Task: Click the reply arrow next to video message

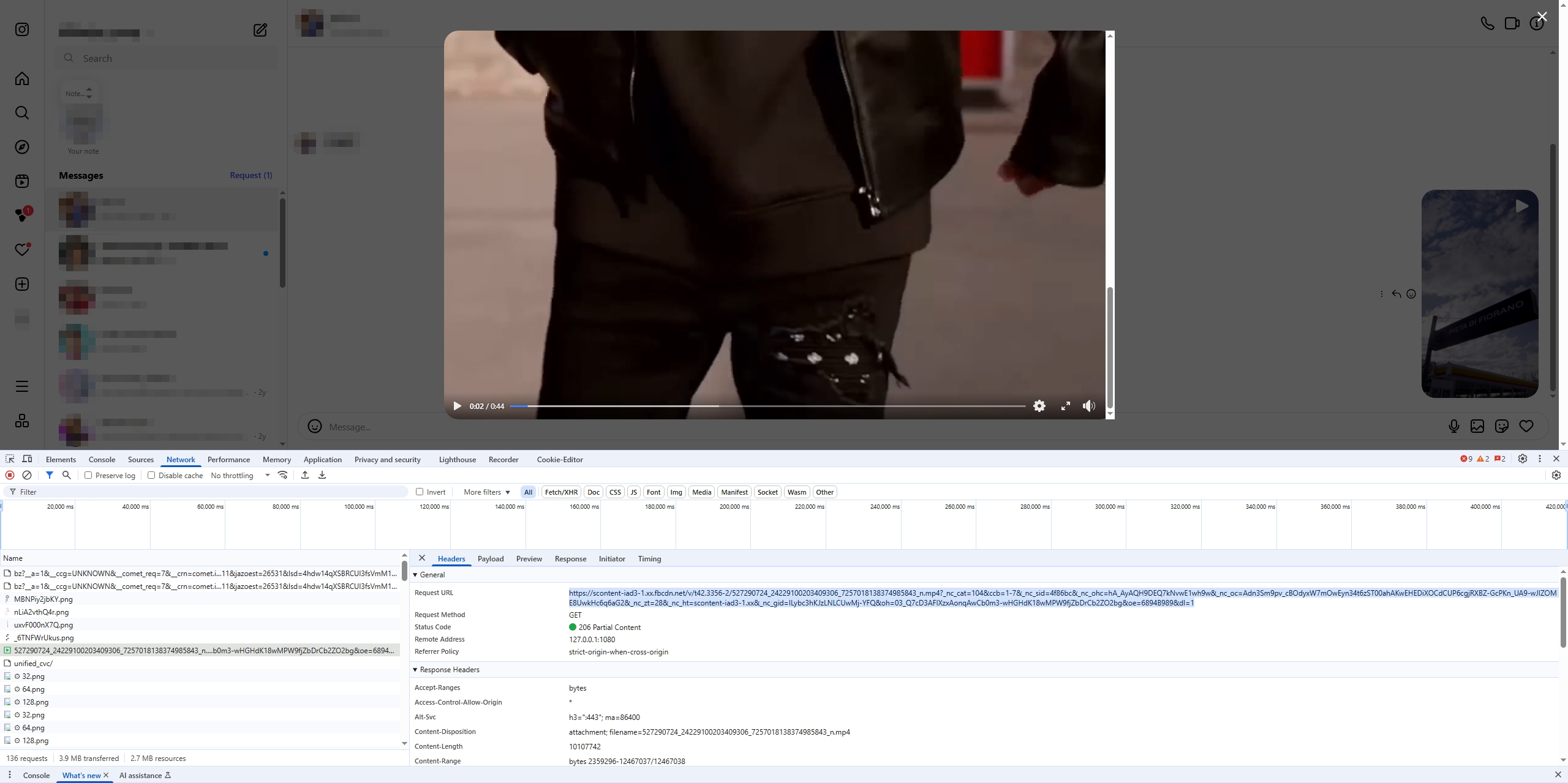Action: pyautogui.click(x=1396, y=294)
